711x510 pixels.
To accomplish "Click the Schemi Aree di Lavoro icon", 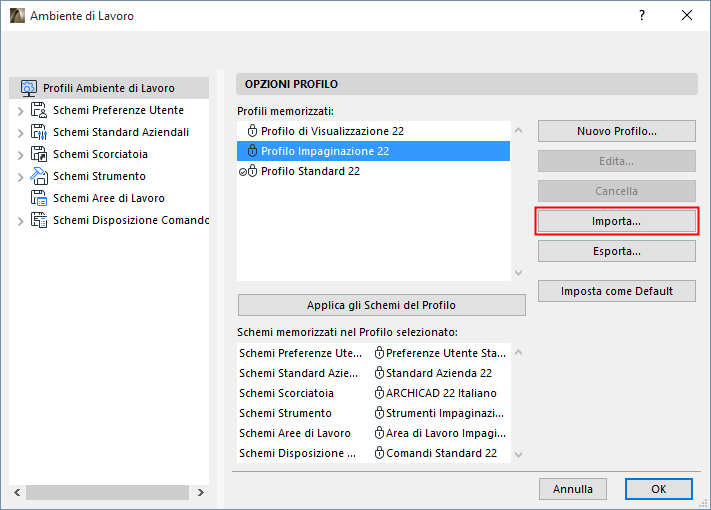I will pos(39,198).
